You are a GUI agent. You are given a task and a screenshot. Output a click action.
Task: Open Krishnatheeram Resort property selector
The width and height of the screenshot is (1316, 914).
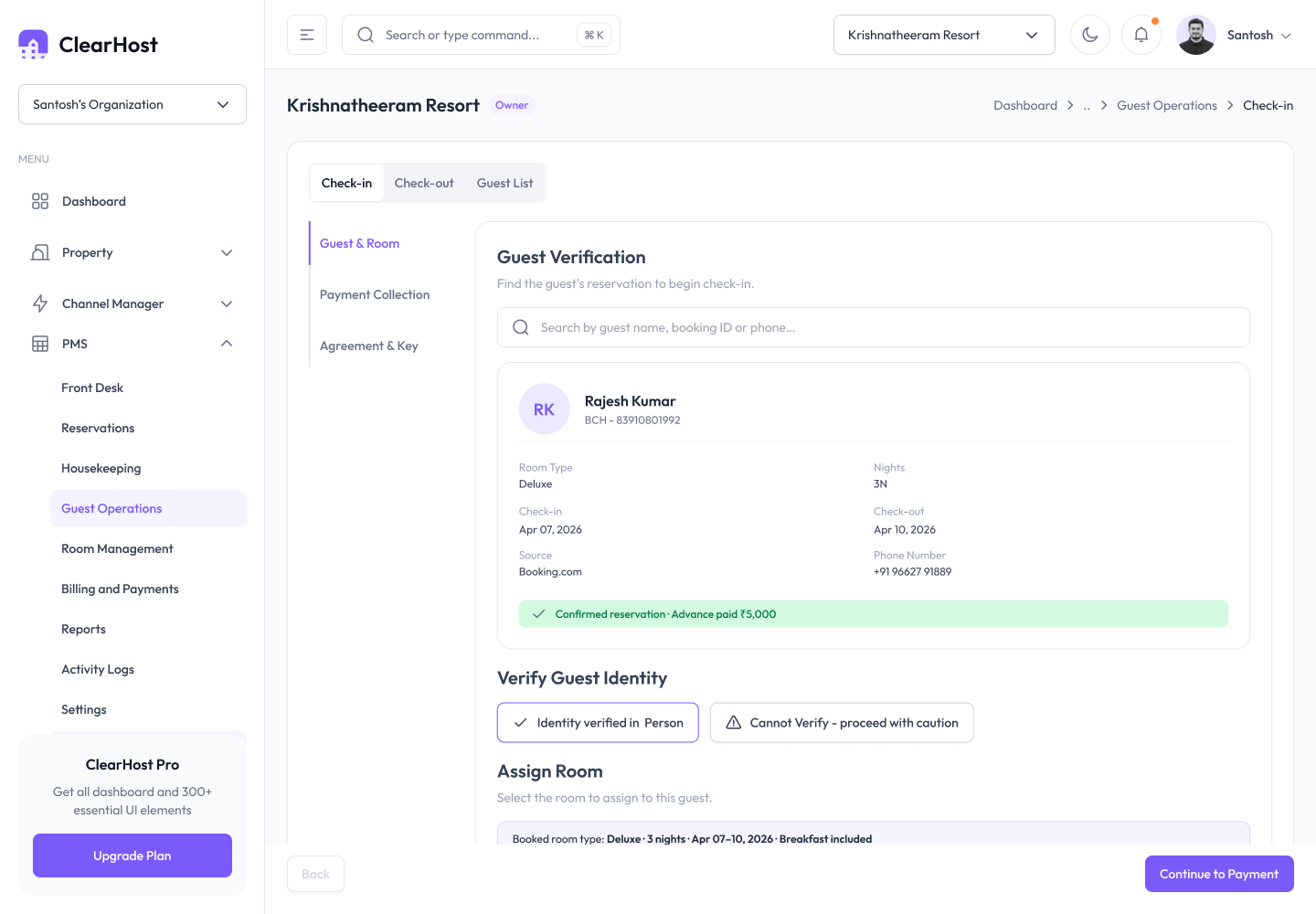pos(944,35)
